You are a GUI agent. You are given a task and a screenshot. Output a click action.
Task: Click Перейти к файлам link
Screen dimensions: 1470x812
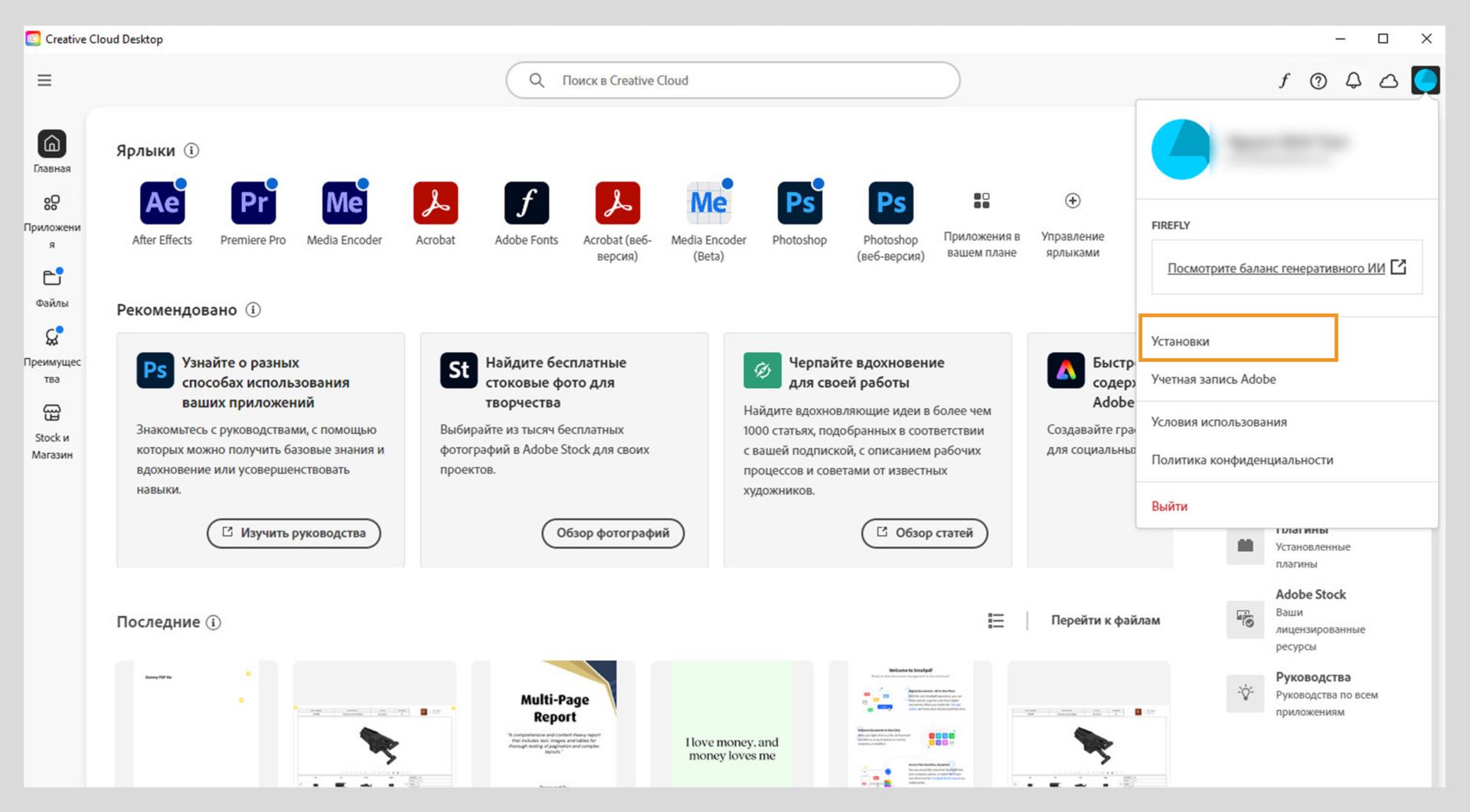[x=1106, y=621]
